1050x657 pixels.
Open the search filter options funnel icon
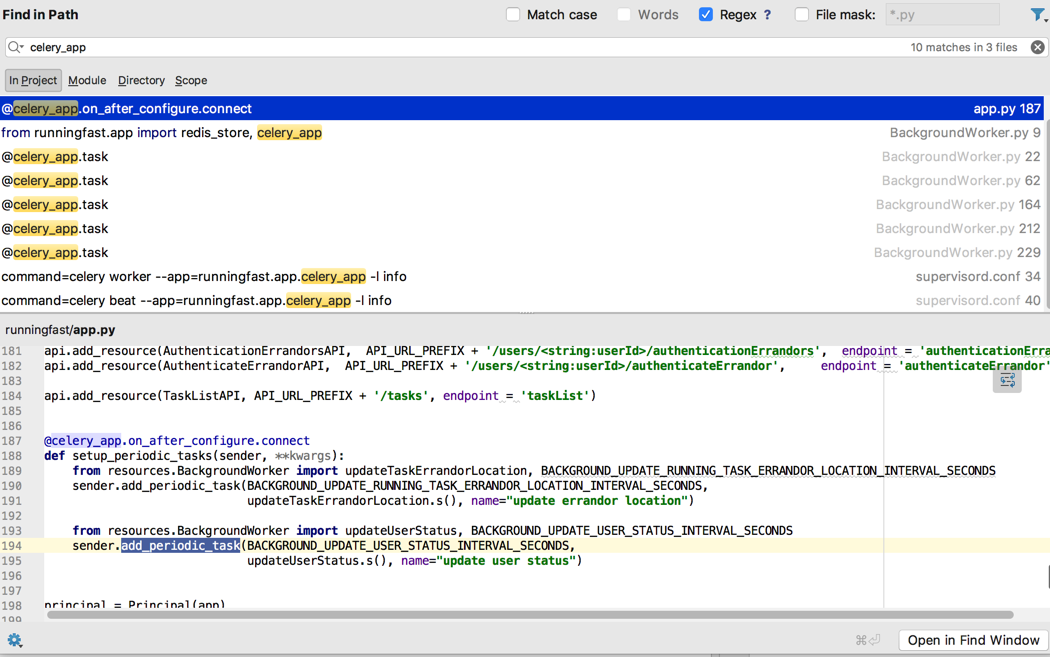point(1037,15)
